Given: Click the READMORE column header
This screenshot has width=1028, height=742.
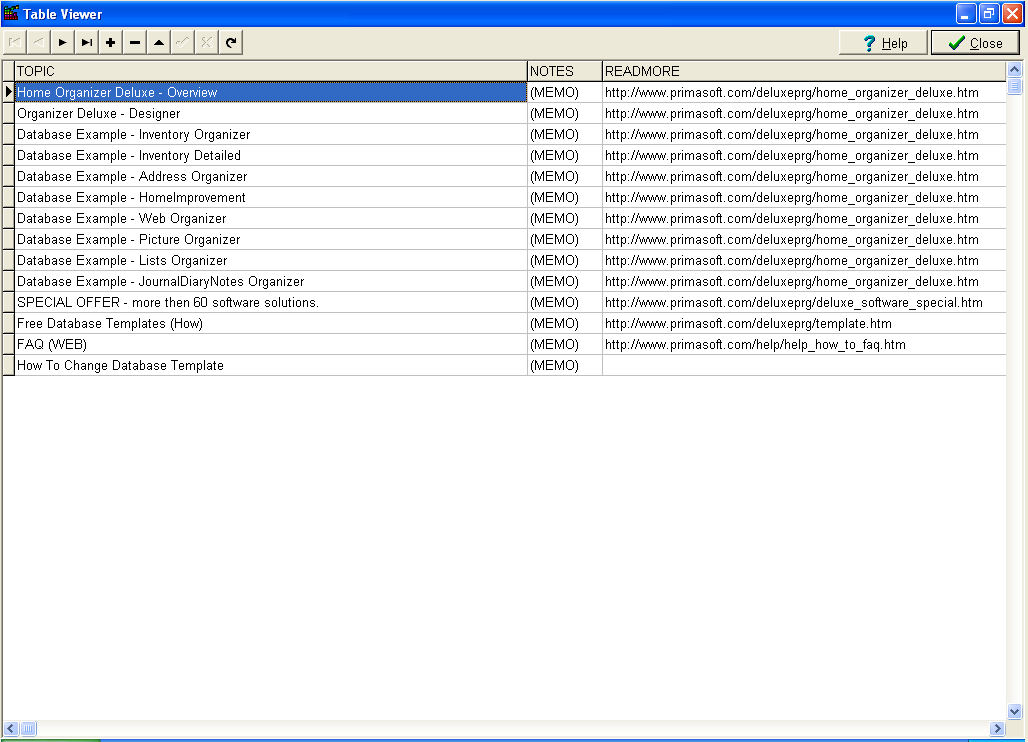Looking at the screenshot, I should [804, 71].
